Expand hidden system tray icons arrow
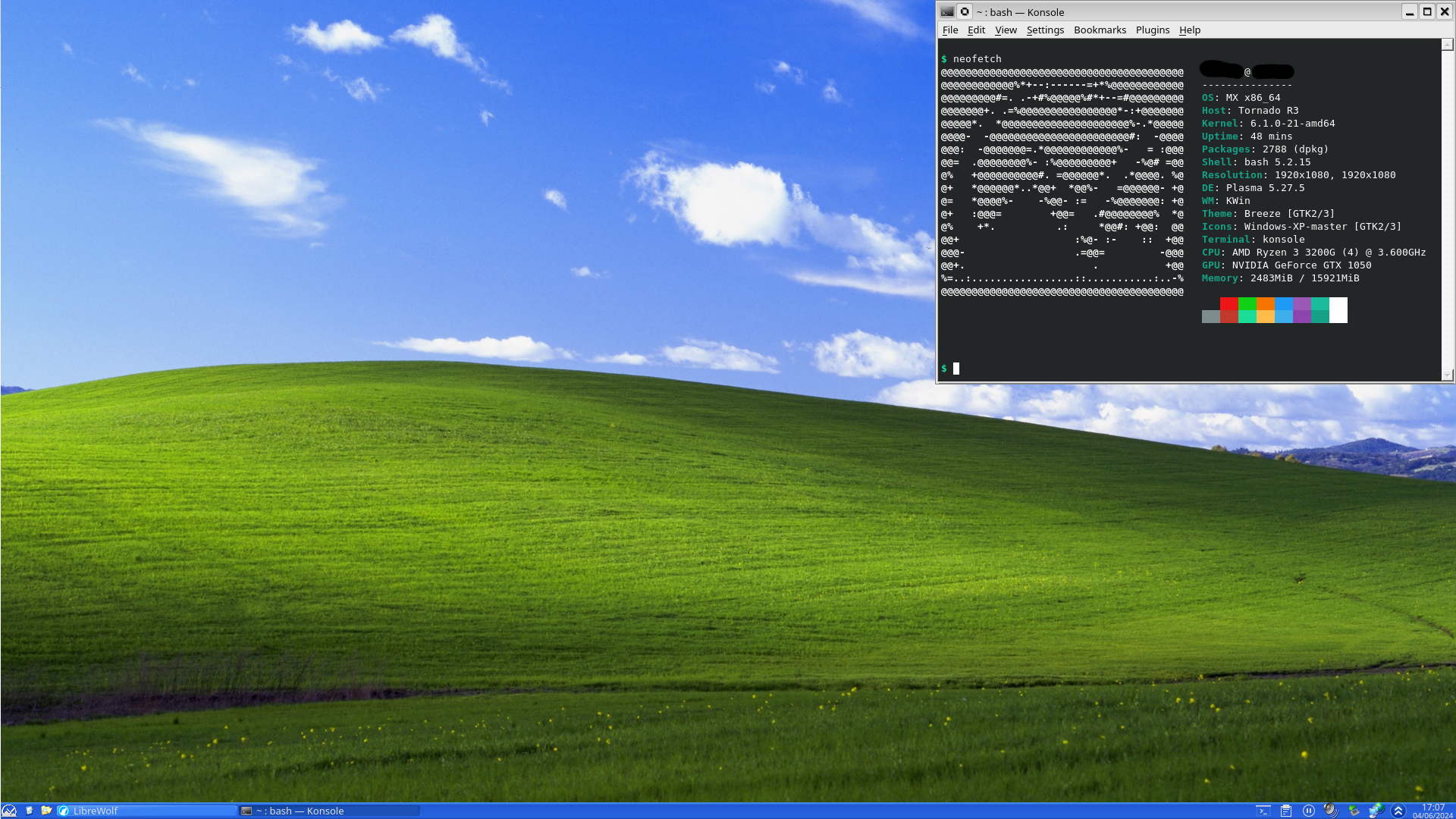The width and height of the screenshot is (1456, 819). pos(1398,811)
